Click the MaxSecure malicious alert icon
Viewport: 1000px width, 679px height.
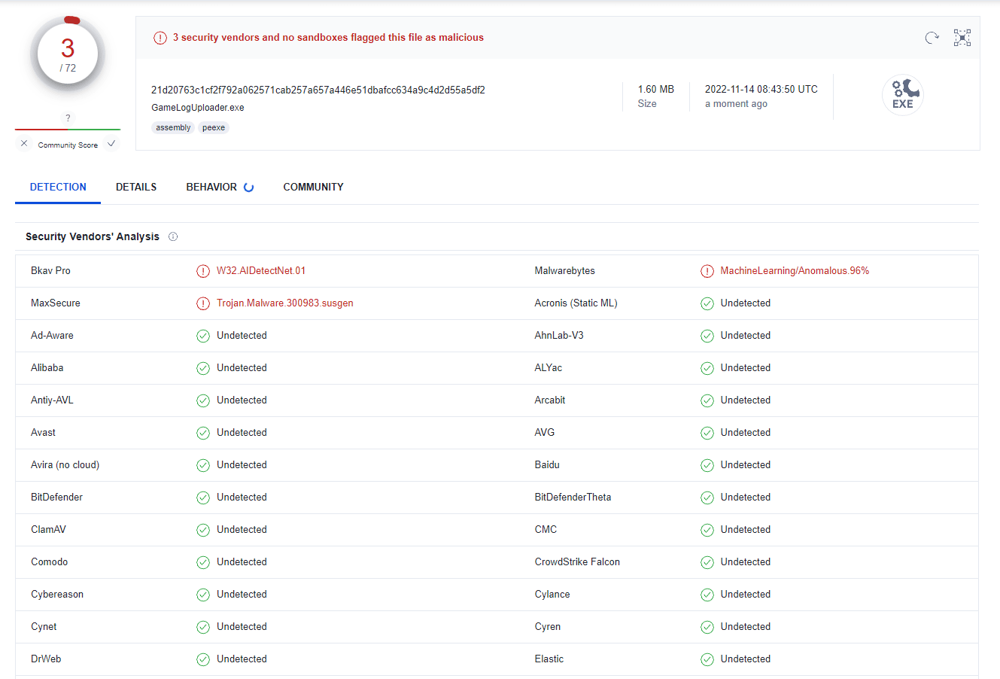pos(203,303)
